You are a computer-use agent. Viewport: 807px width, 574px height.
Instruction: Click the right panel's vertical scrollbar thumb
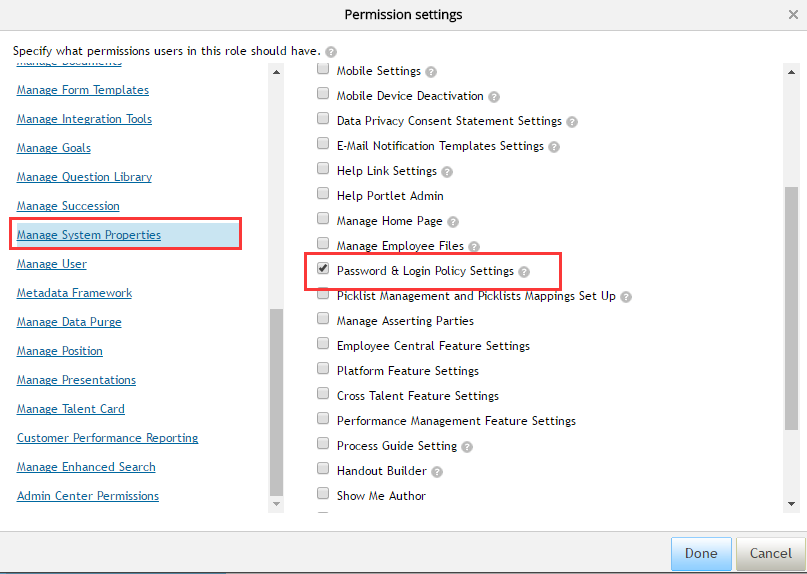791,308
